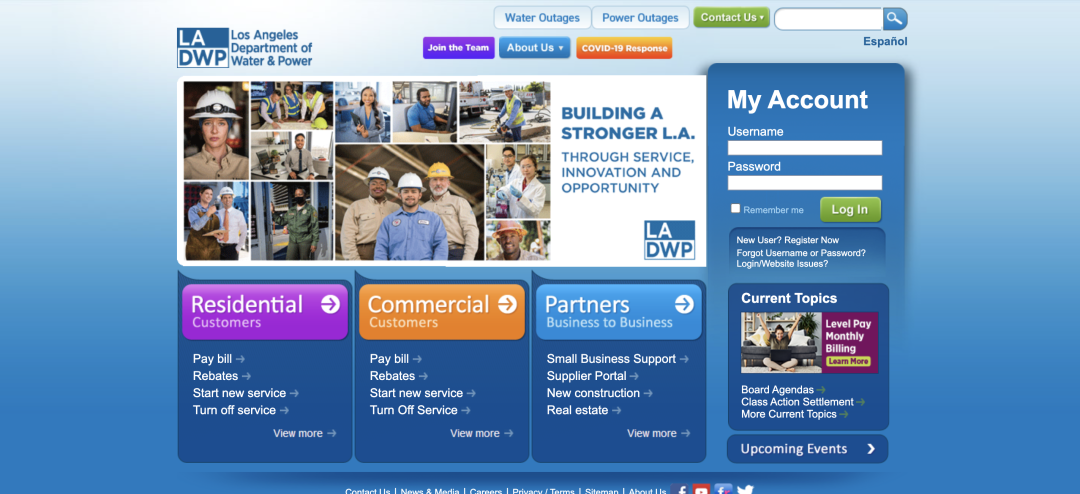This screenshot has height=494, width=1080.
Task: Switch language to Español
Action: coord(885,41)
